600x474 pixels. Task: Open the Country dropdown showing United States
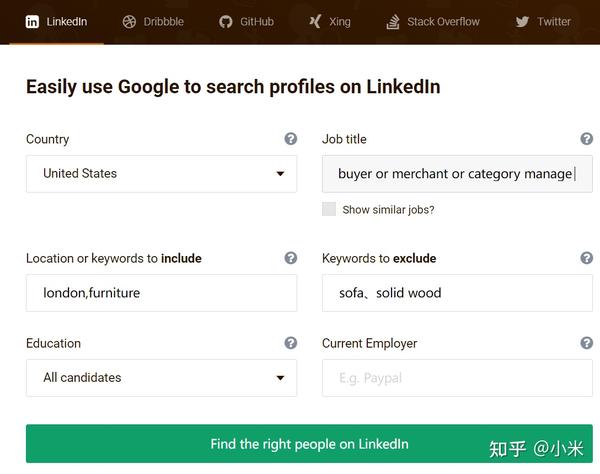click(x=161, y=174)
